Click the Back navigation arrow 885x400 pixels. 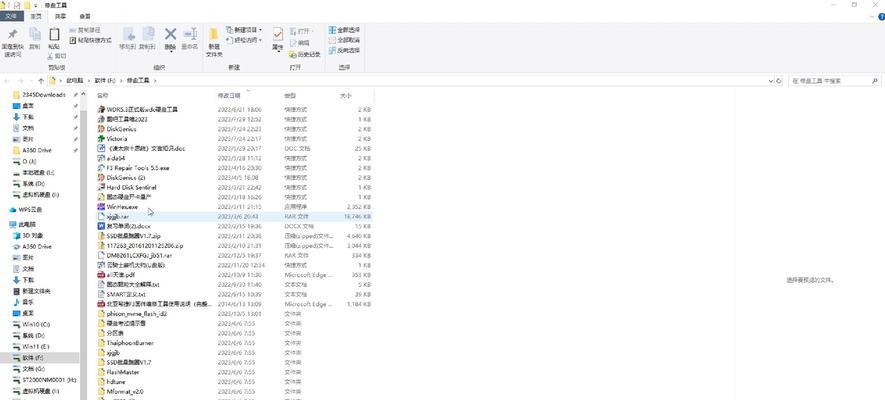coord(7,81)
